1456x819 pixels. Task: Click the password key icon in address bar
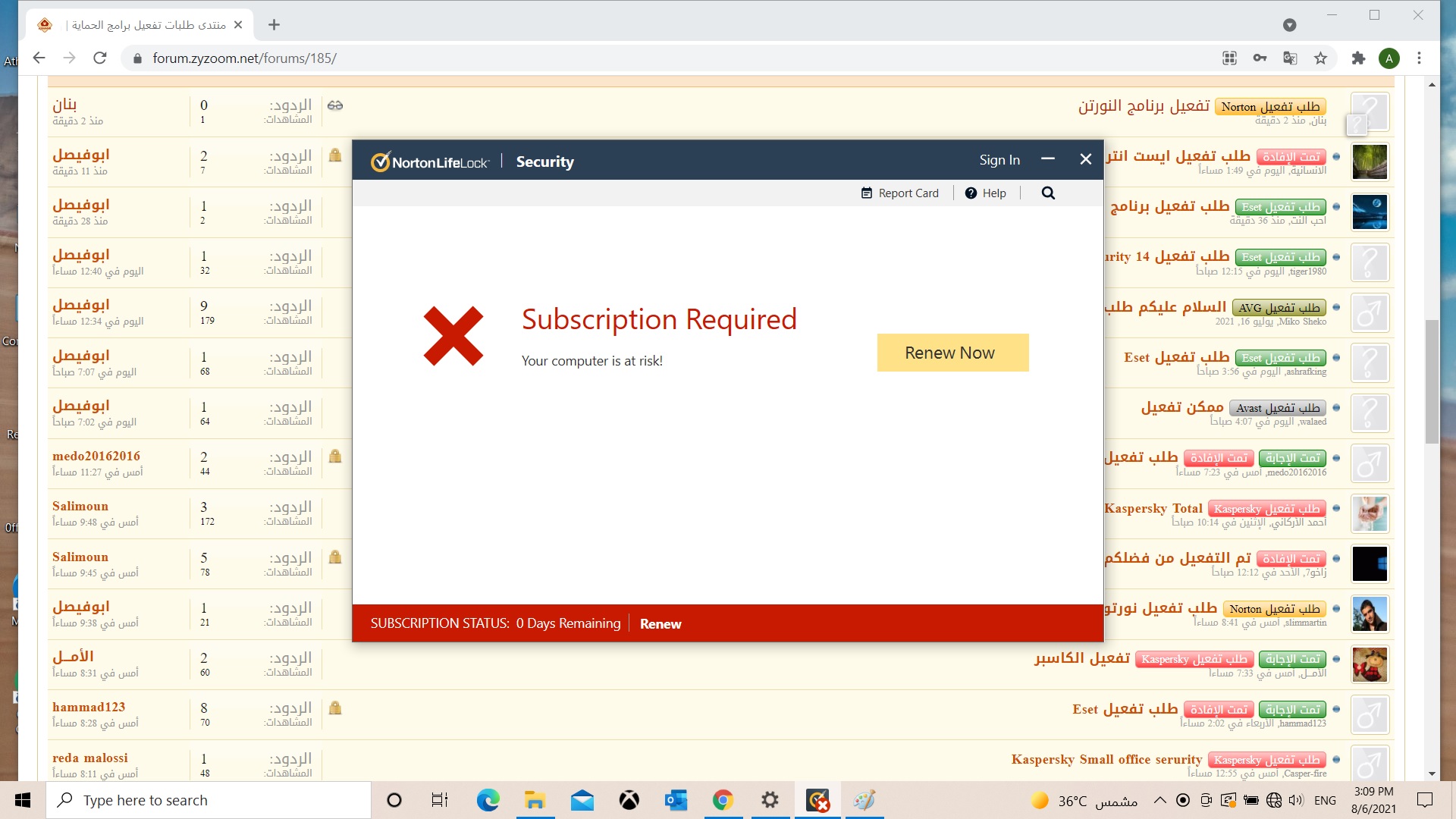[x=1260, y=58]
